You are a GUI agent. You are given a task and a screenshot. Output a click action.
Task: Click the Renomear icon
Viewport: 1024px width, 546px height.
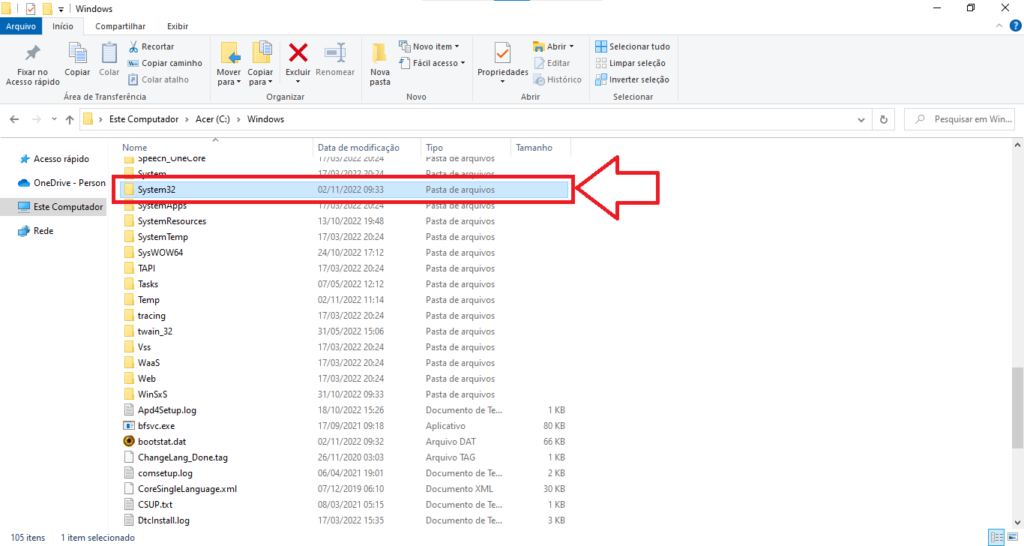335,53
